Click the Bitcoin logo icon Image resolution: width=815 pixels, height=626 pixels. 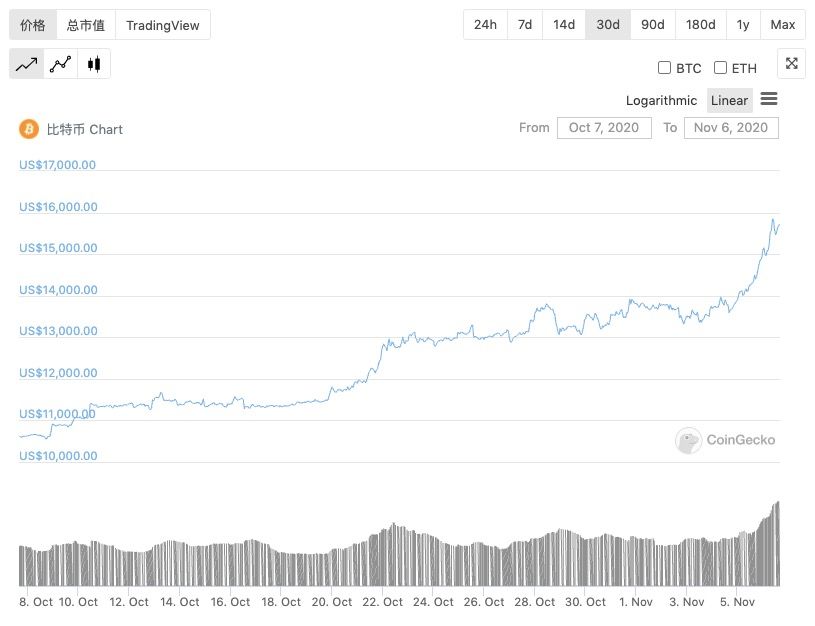click(28, 129)
